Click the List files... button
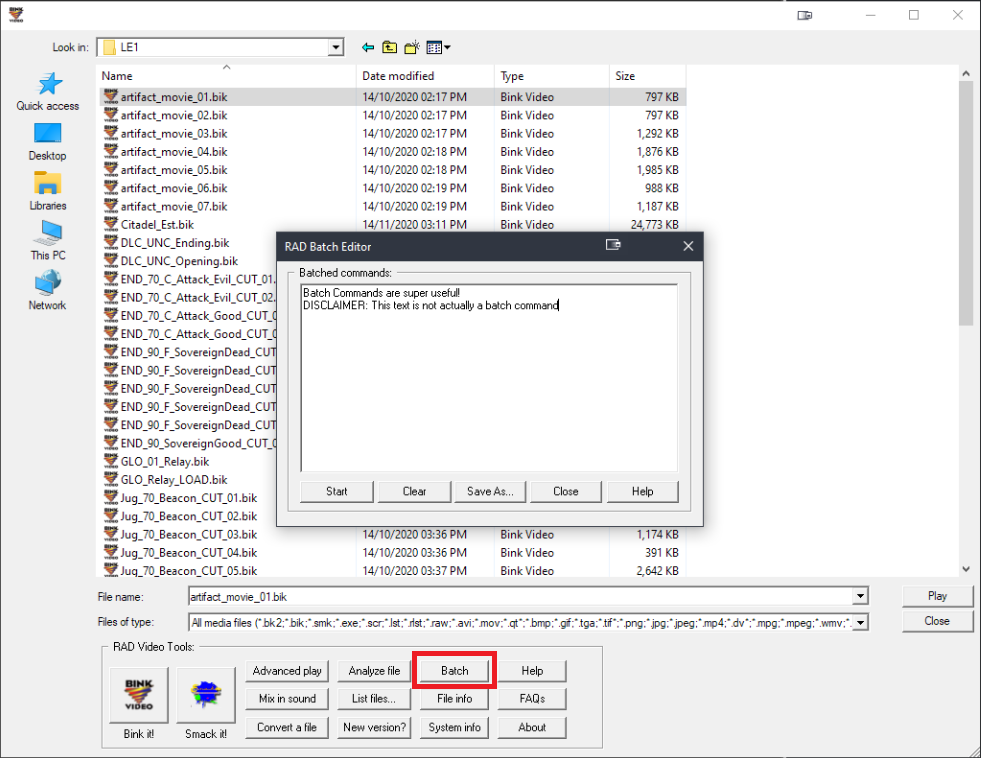981x758 pixels. pyautogui.click(x=374, y=699)
